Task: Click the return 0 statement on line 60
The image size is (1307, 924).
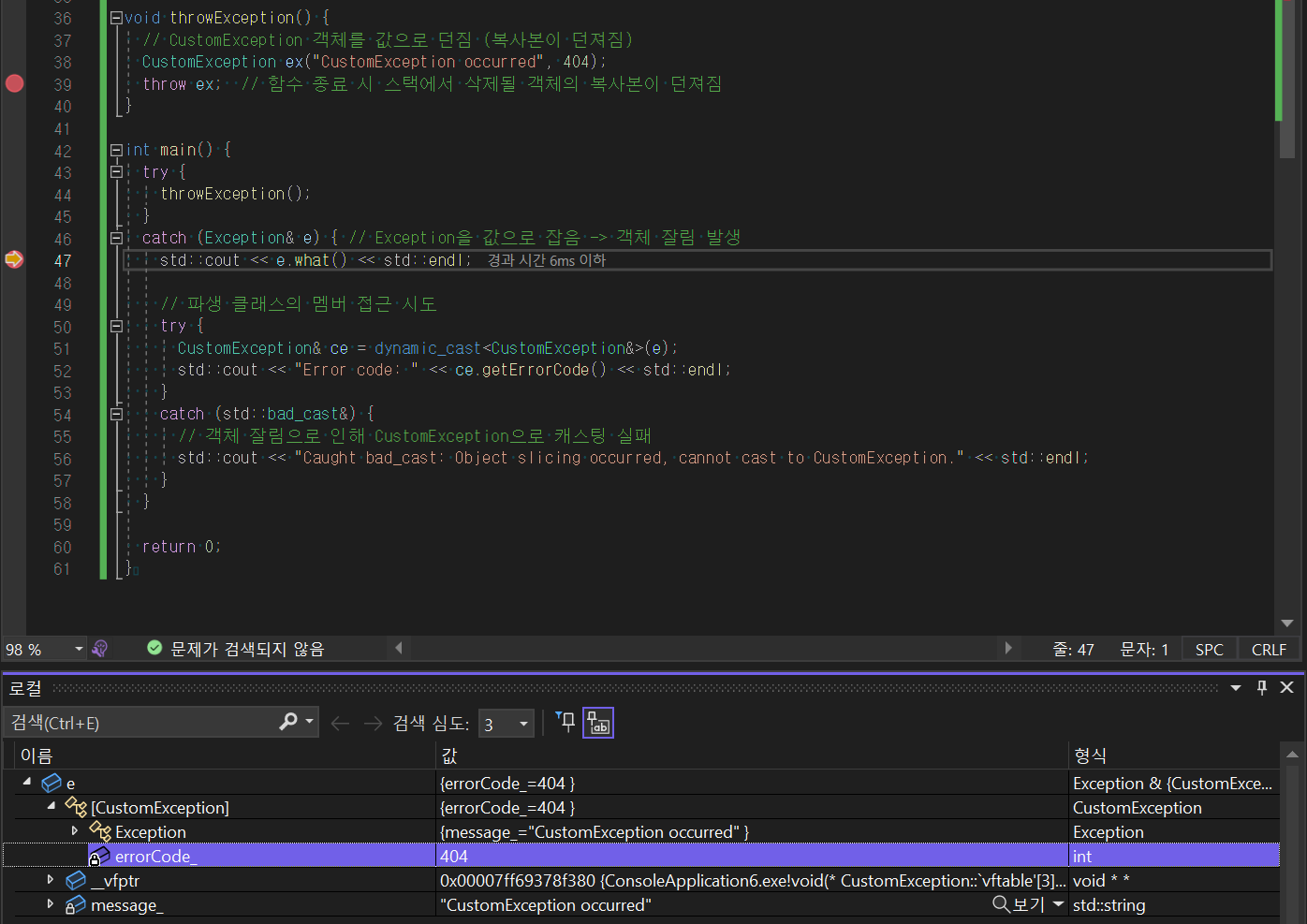Action: (x=181, y=547)
